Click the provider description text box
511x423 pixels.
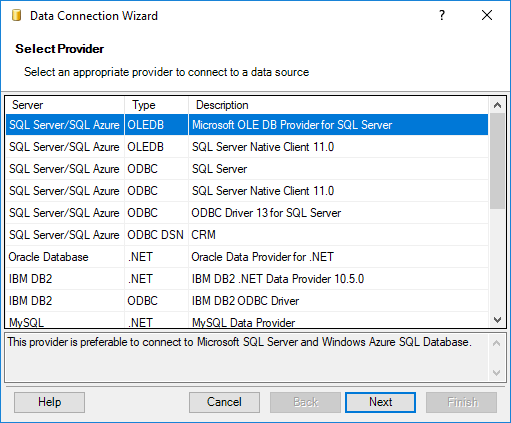[247, 357]
